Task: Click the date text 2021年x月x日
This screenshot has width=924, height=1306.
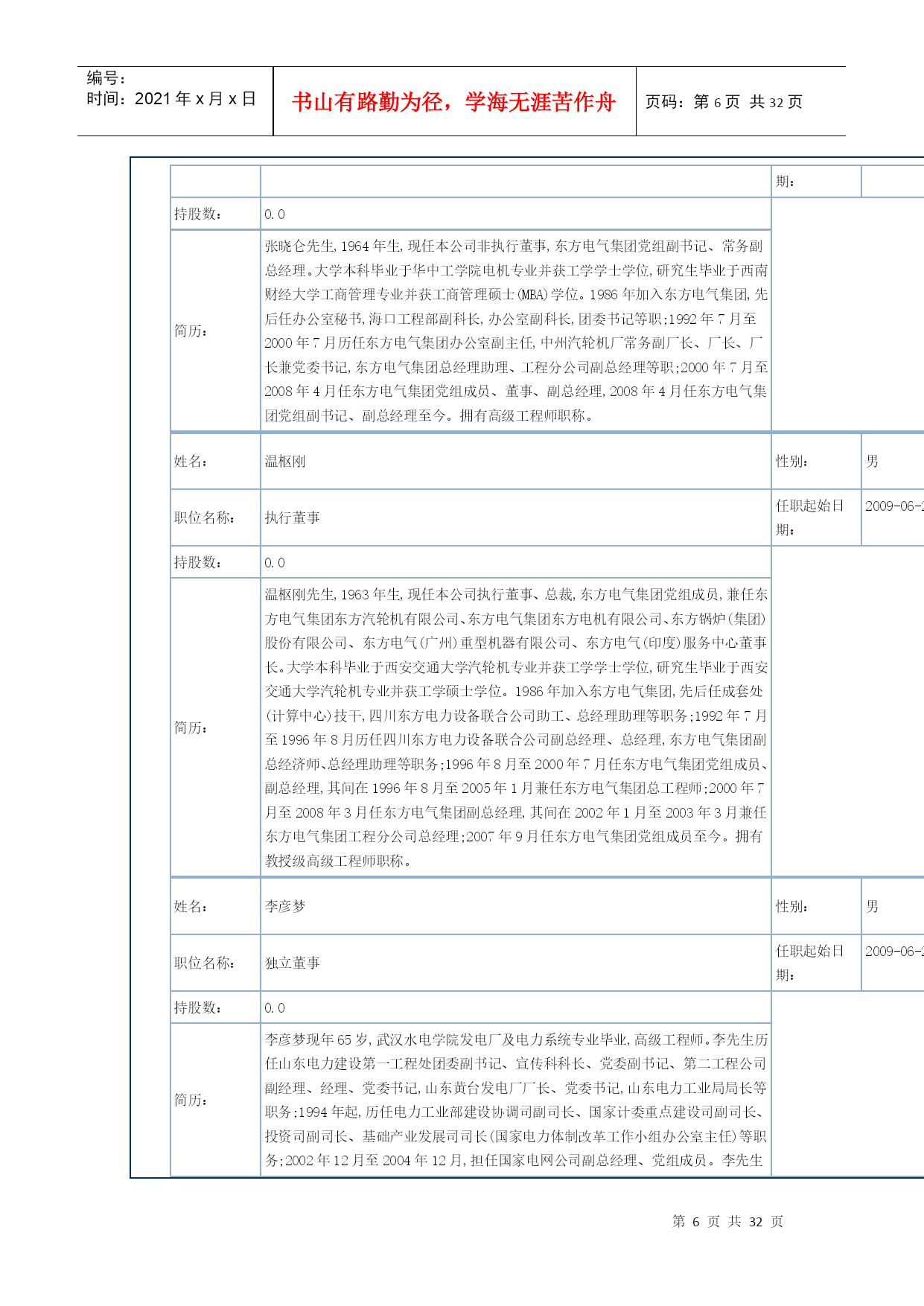Action: pyautogui.click(x=195, y=99)
